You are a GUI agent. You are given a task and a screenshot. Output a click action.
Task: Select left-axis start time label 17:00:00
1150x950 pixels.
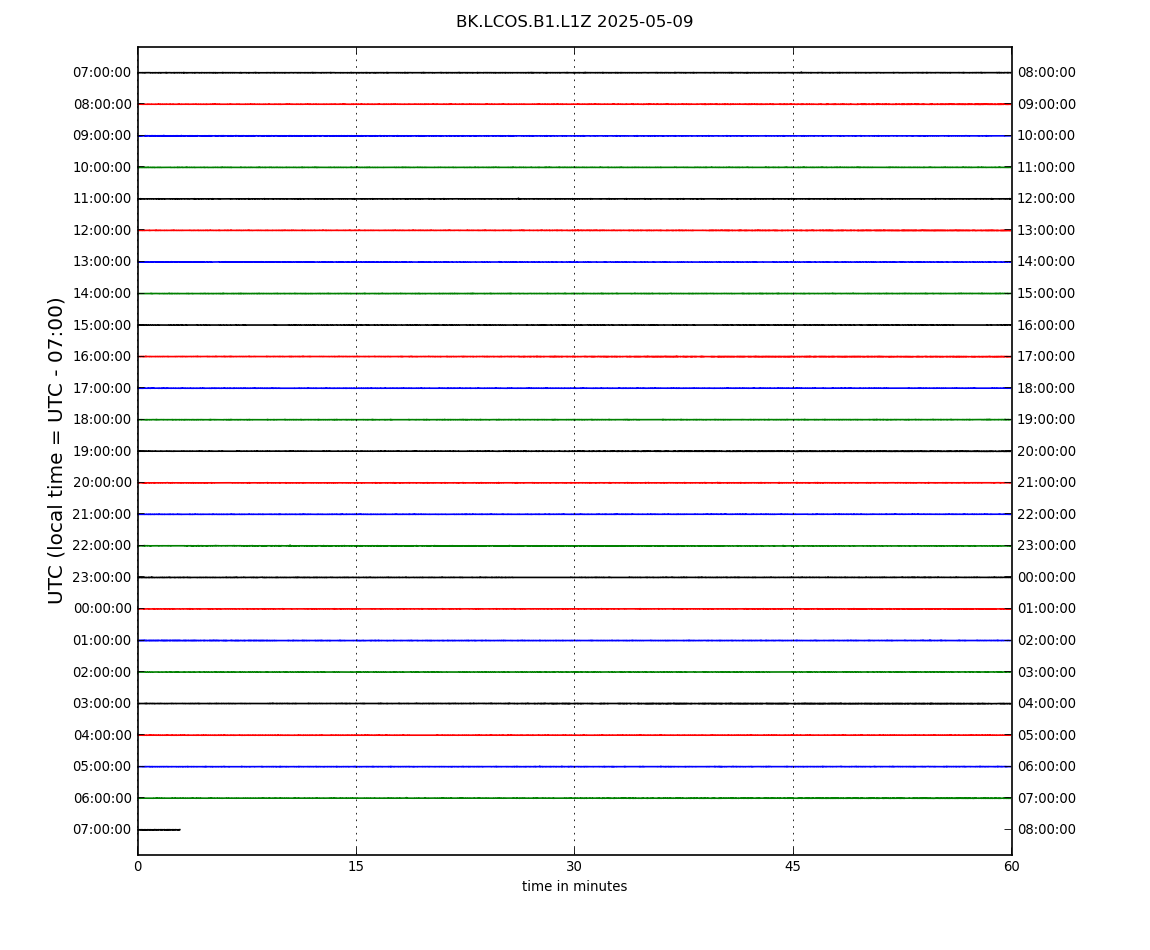coord(102,388)
